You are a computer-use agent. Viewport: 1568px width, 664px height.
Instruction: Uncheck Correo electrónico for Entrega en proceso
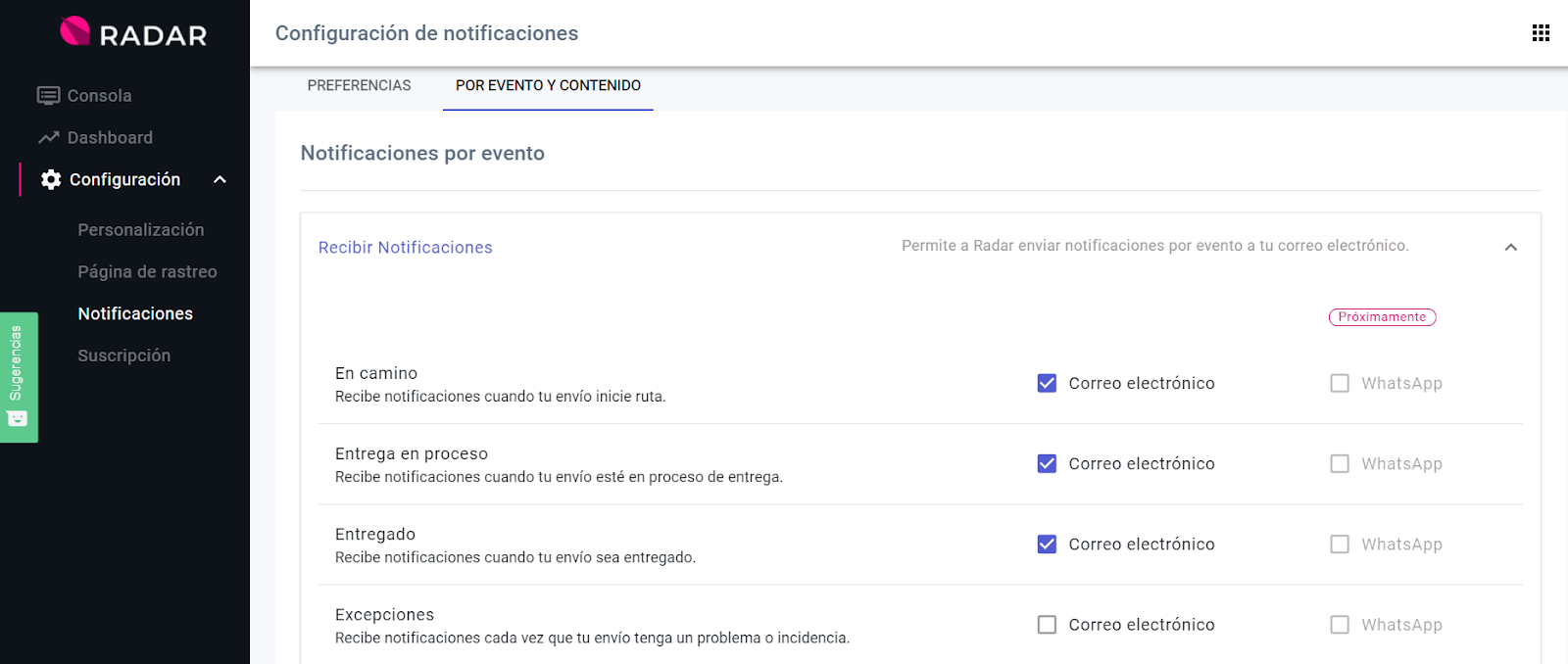click(x=1047, y=463)
